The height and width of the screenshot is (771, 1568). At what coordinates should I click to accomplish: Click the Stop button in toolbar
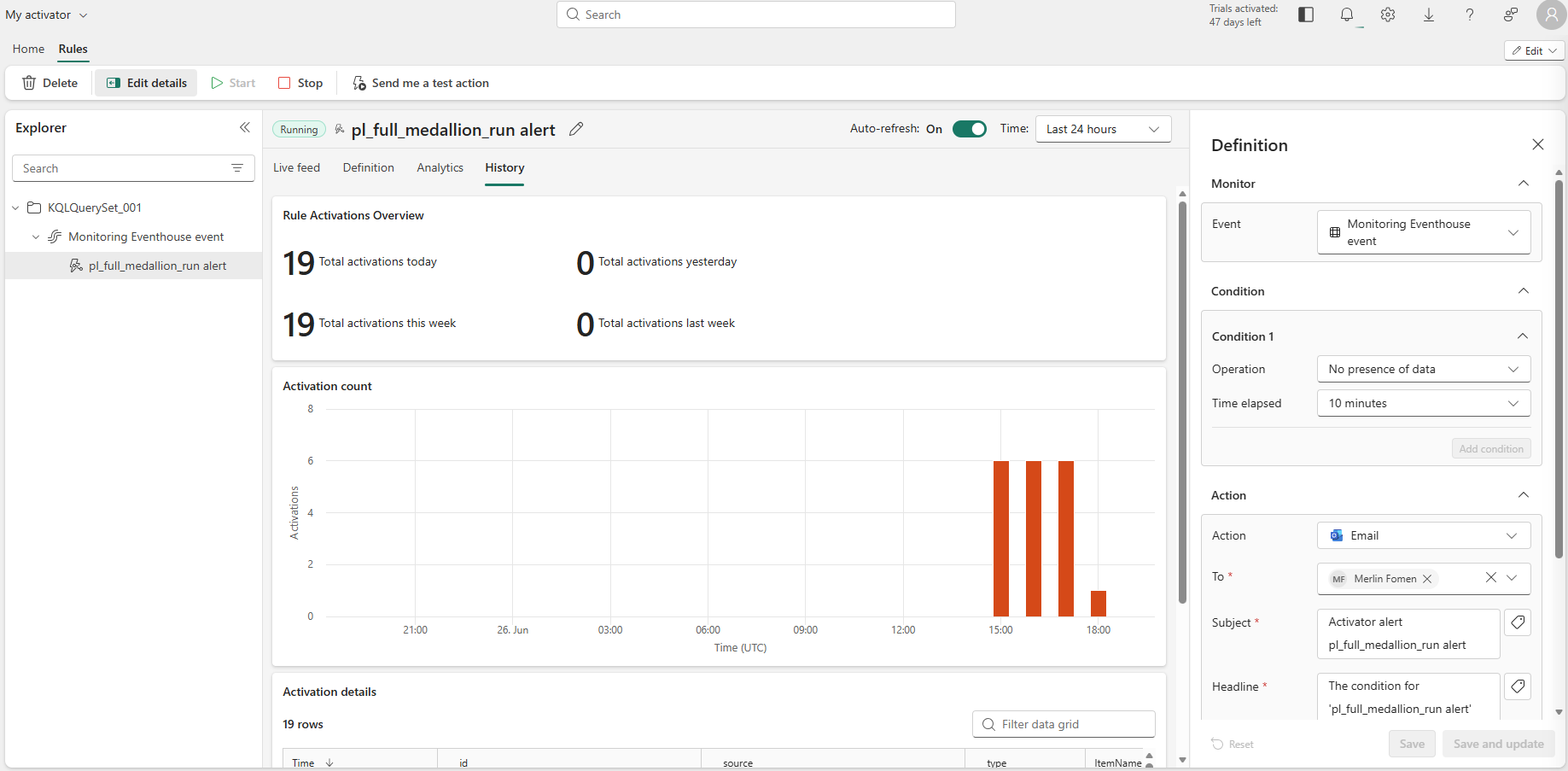pyautogui.click(x=300, y=83)
